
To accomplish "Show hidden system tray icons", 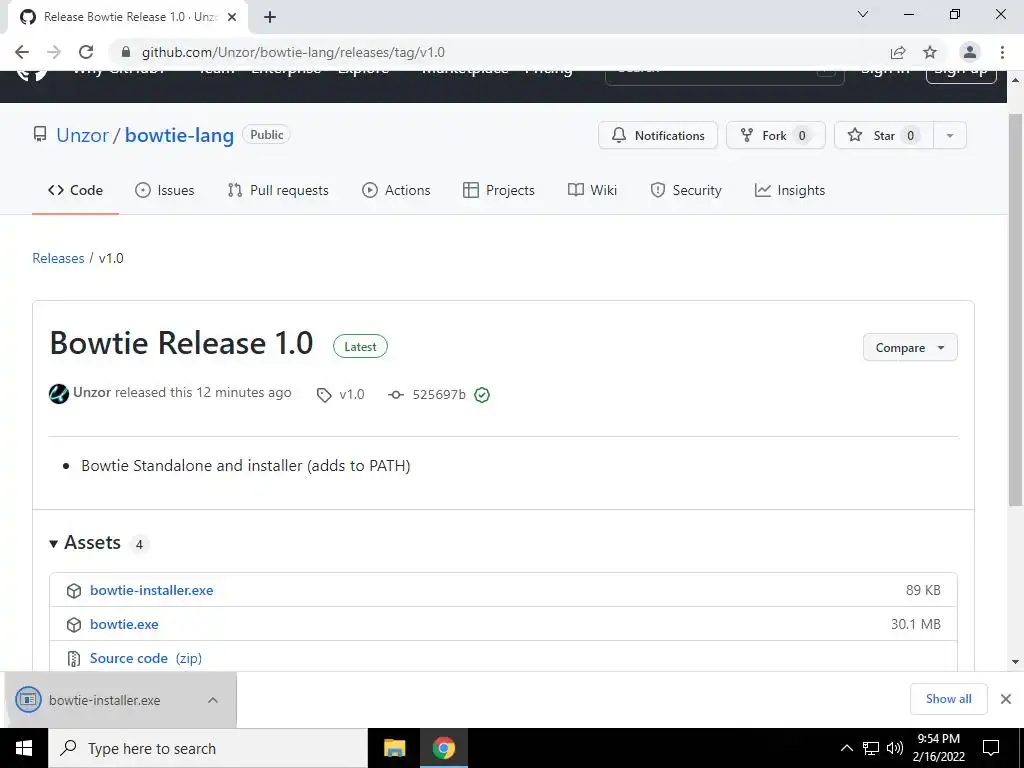I will [x=846, y=748].
